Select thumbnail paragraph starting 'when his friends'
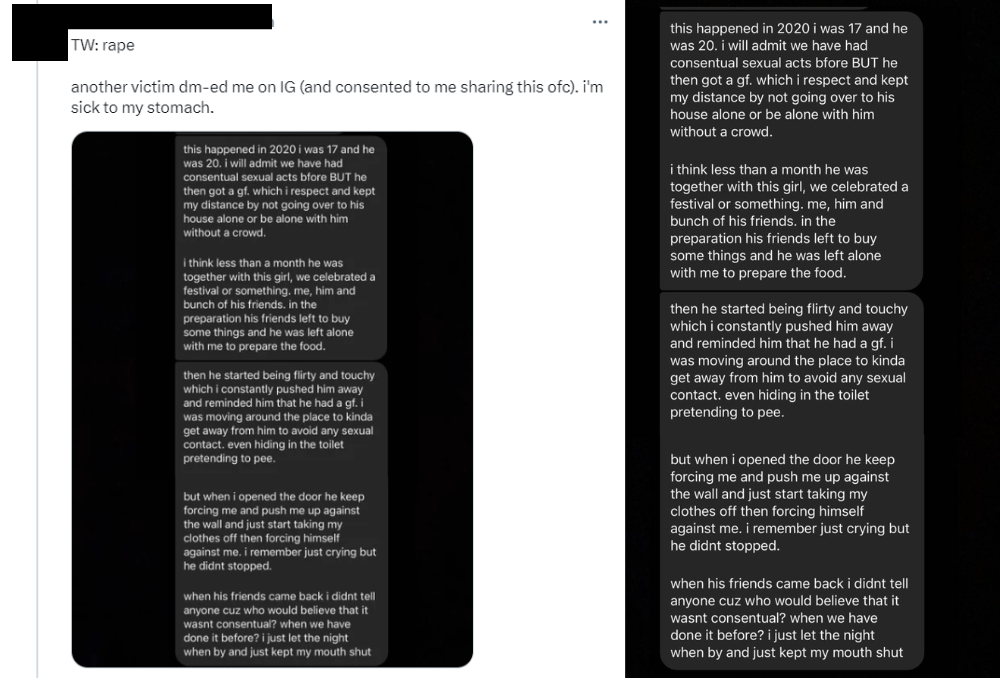Image resolution: width=1000 pixels, height=680 pixels. pyautogui.click(x=279, y=624)
